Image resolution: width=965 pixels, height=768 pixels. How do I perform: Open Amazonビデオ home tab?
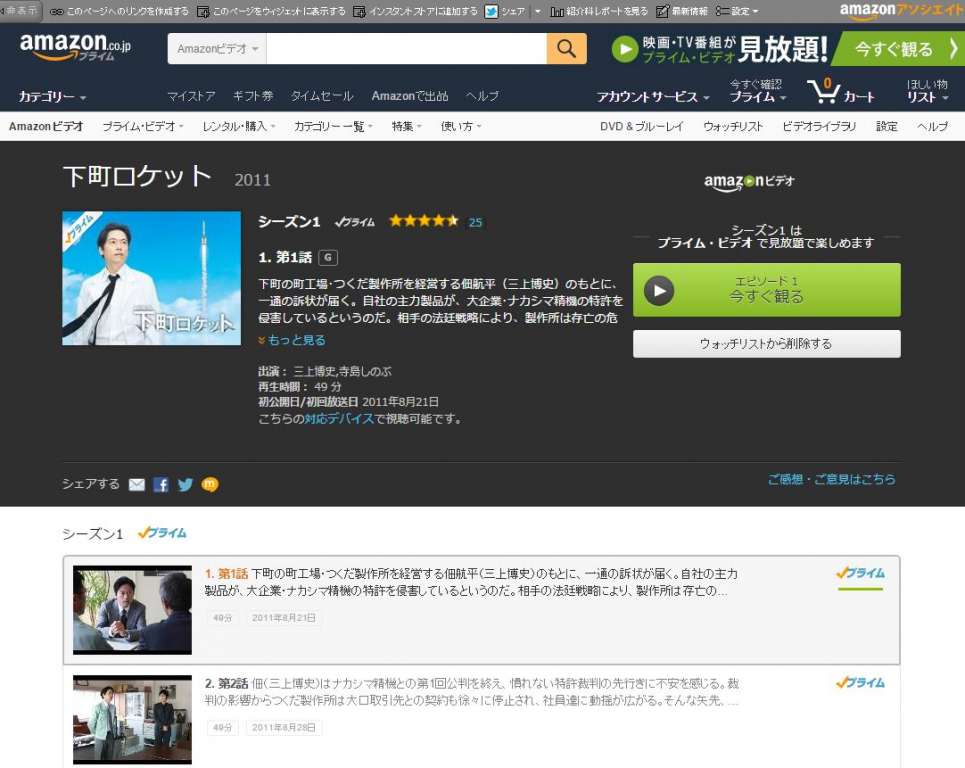(x=46, y=126)
